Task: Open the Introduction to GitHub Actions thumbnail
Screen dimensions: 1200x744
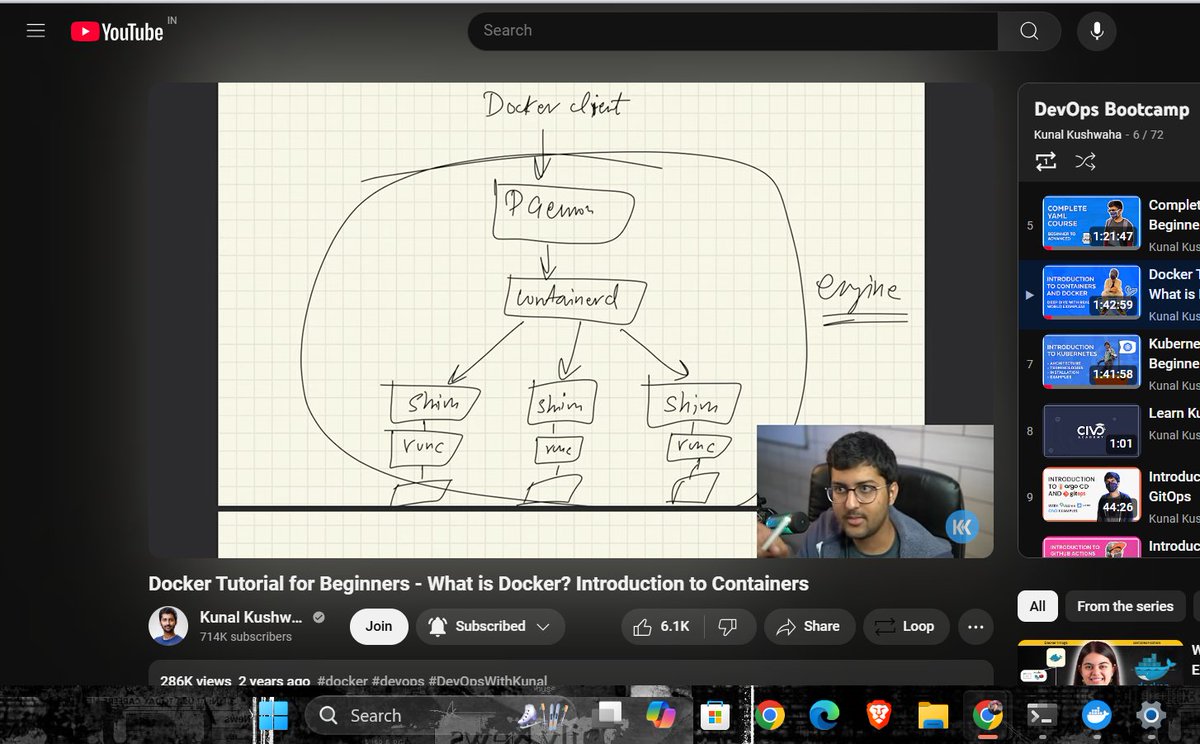Action: (x=1091, y=547)
